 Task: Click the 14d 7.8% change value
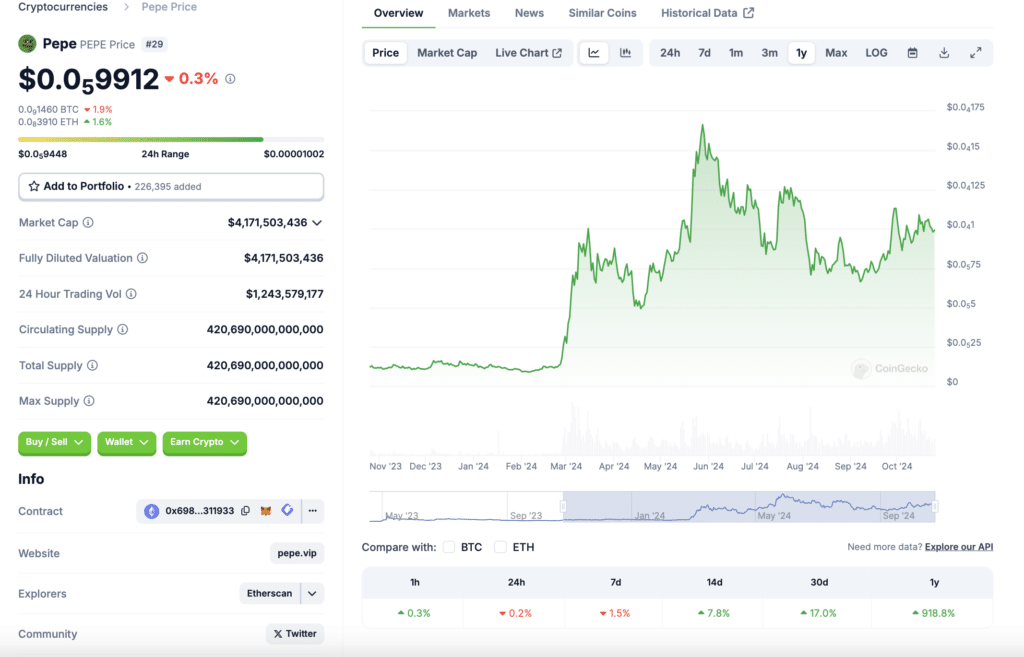pyautogui.click(x=714, y=613)
